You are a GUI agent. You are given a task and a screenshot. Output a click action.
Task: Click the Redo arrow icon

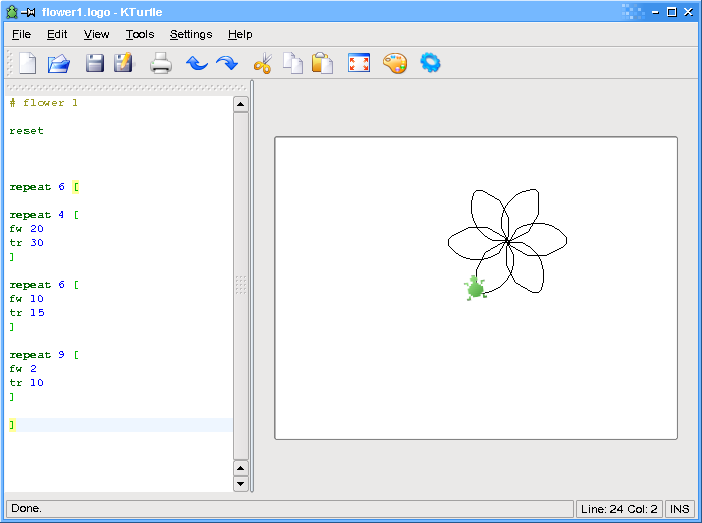pos(227,64)
